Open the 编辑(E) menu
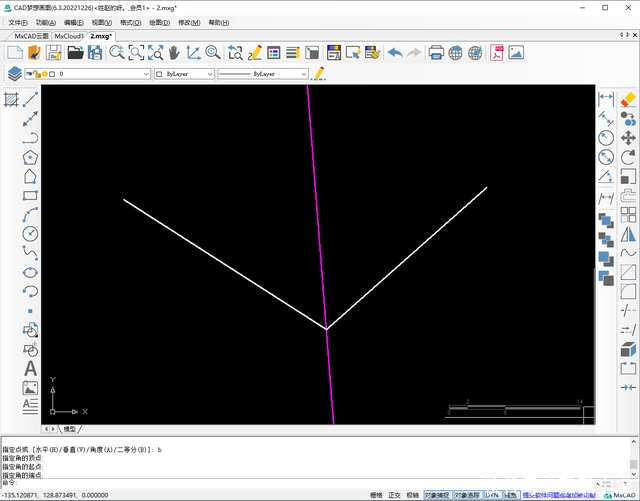 [x=74, y=22]
